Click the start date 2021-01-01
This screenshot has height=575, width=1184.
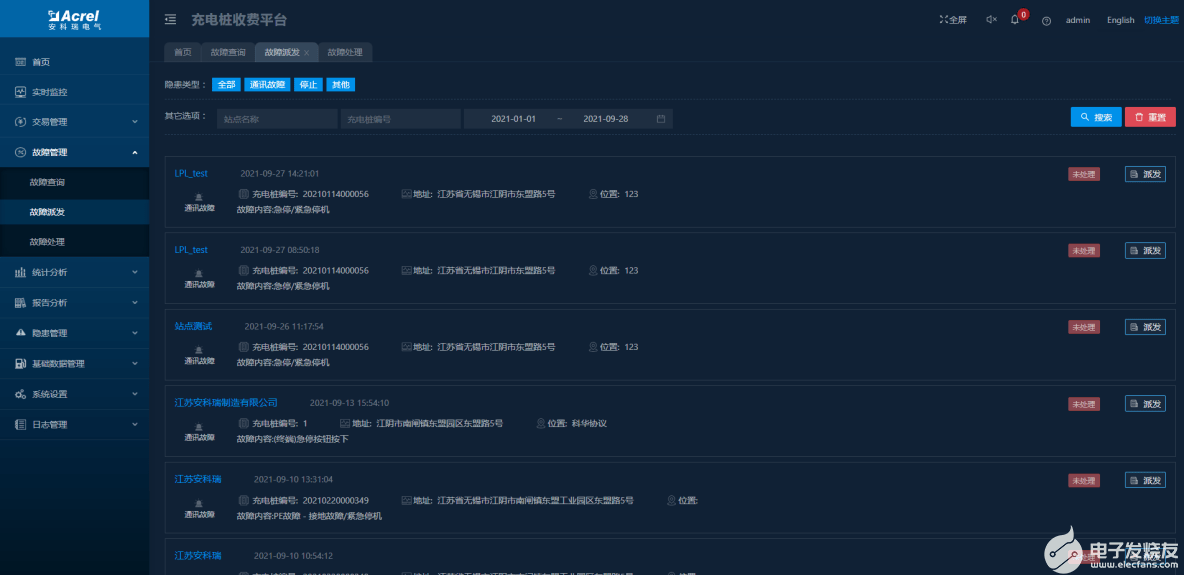pos(513,119)
